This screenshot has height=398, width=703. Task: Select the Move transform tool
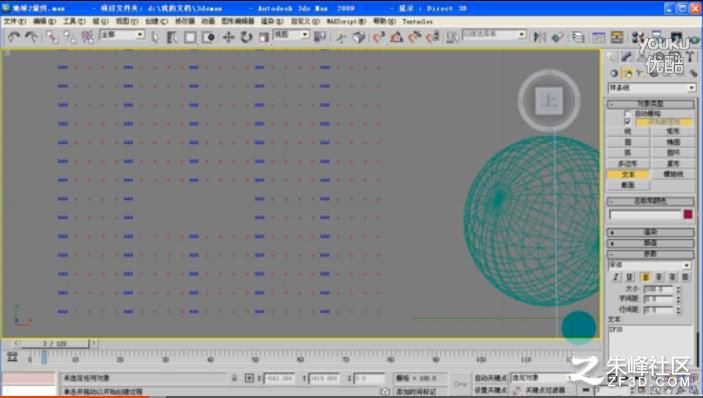228,37
